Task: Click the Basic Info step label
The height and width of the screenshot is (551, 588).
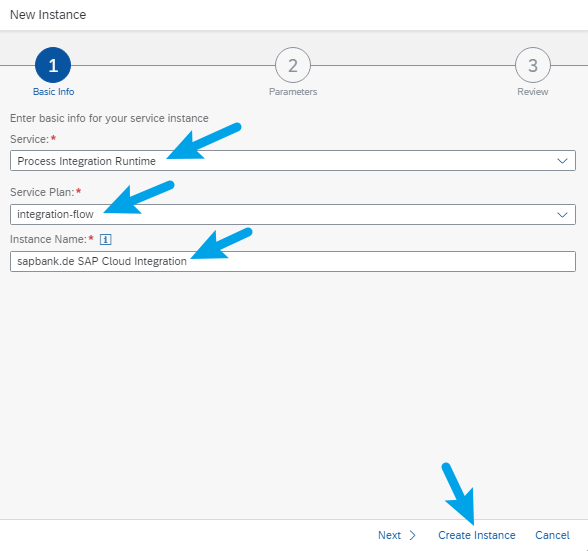Action: [x=54, y=92]
